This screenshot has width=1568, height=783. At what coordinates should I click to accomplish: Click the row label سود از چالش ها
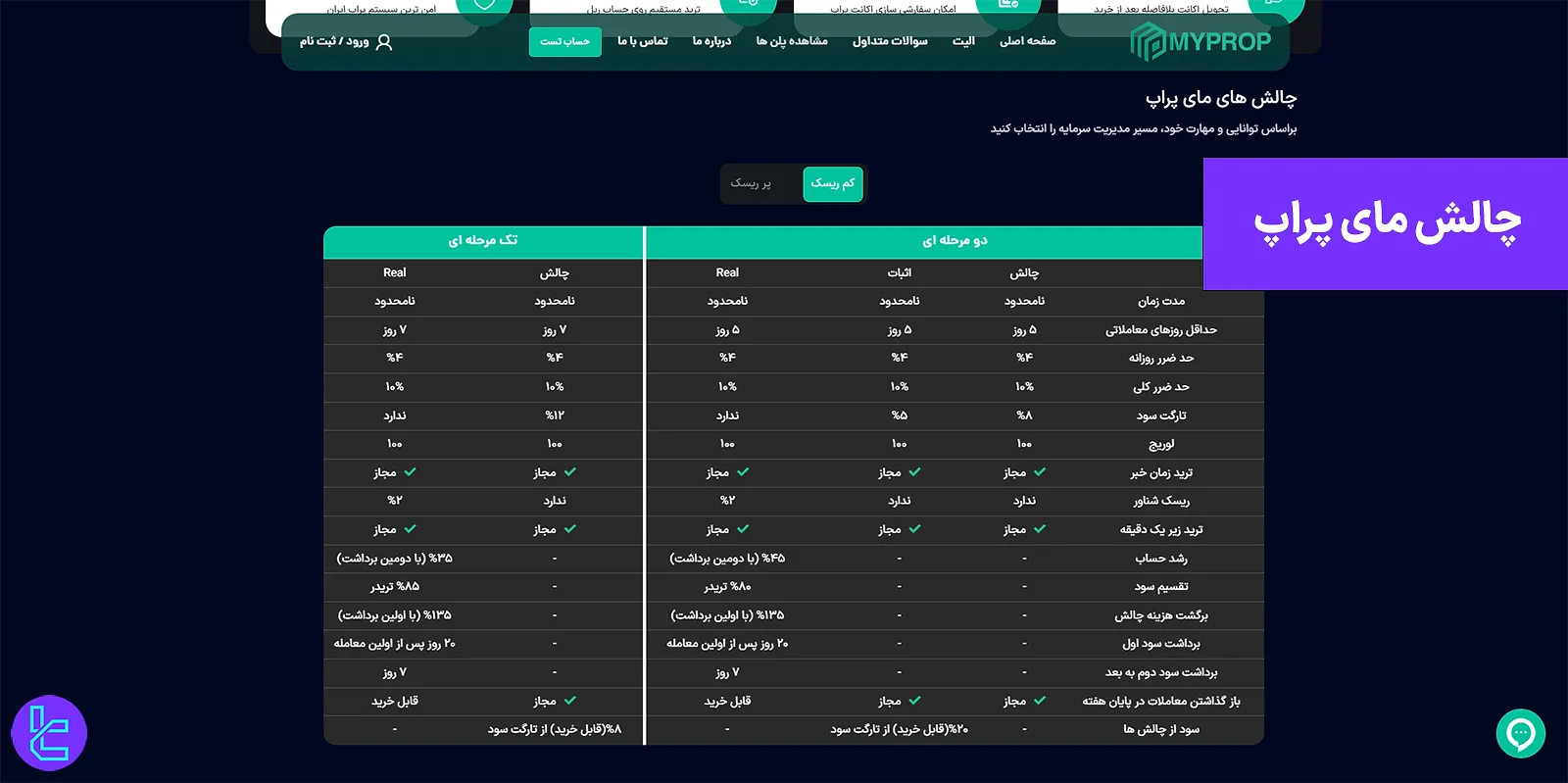pos(1161,729)
